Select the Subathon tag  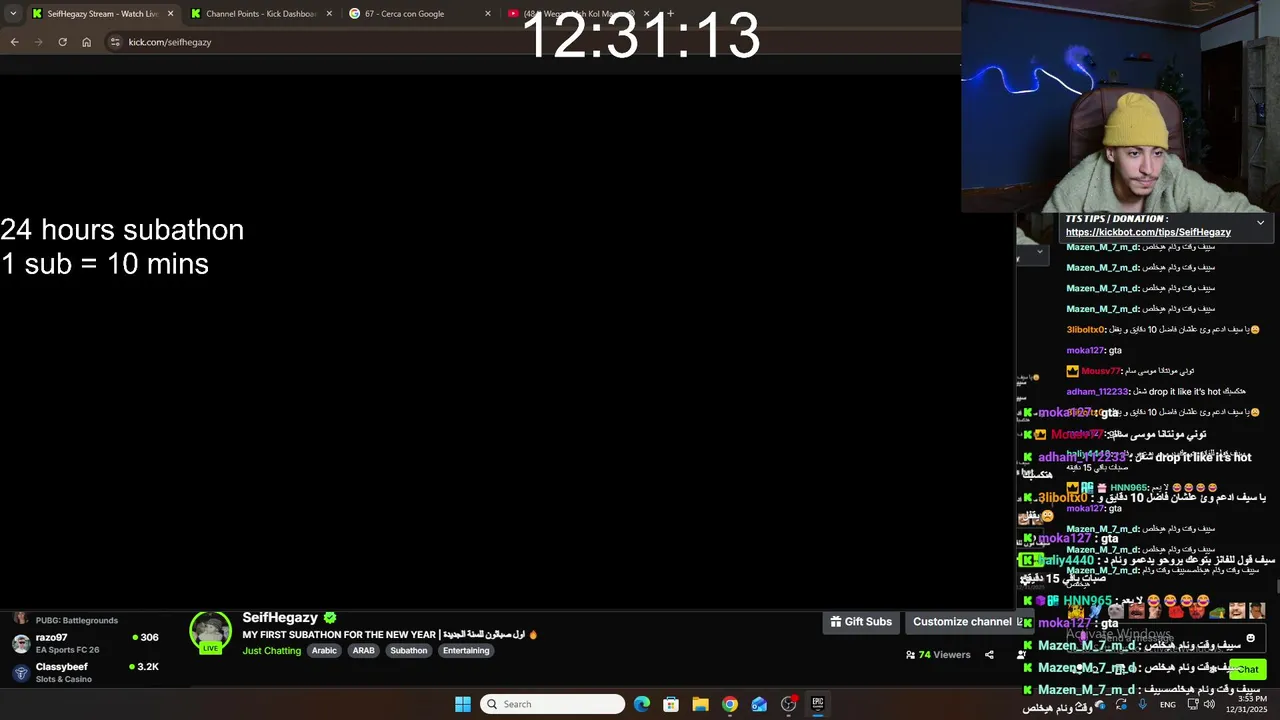pos(408,651)
